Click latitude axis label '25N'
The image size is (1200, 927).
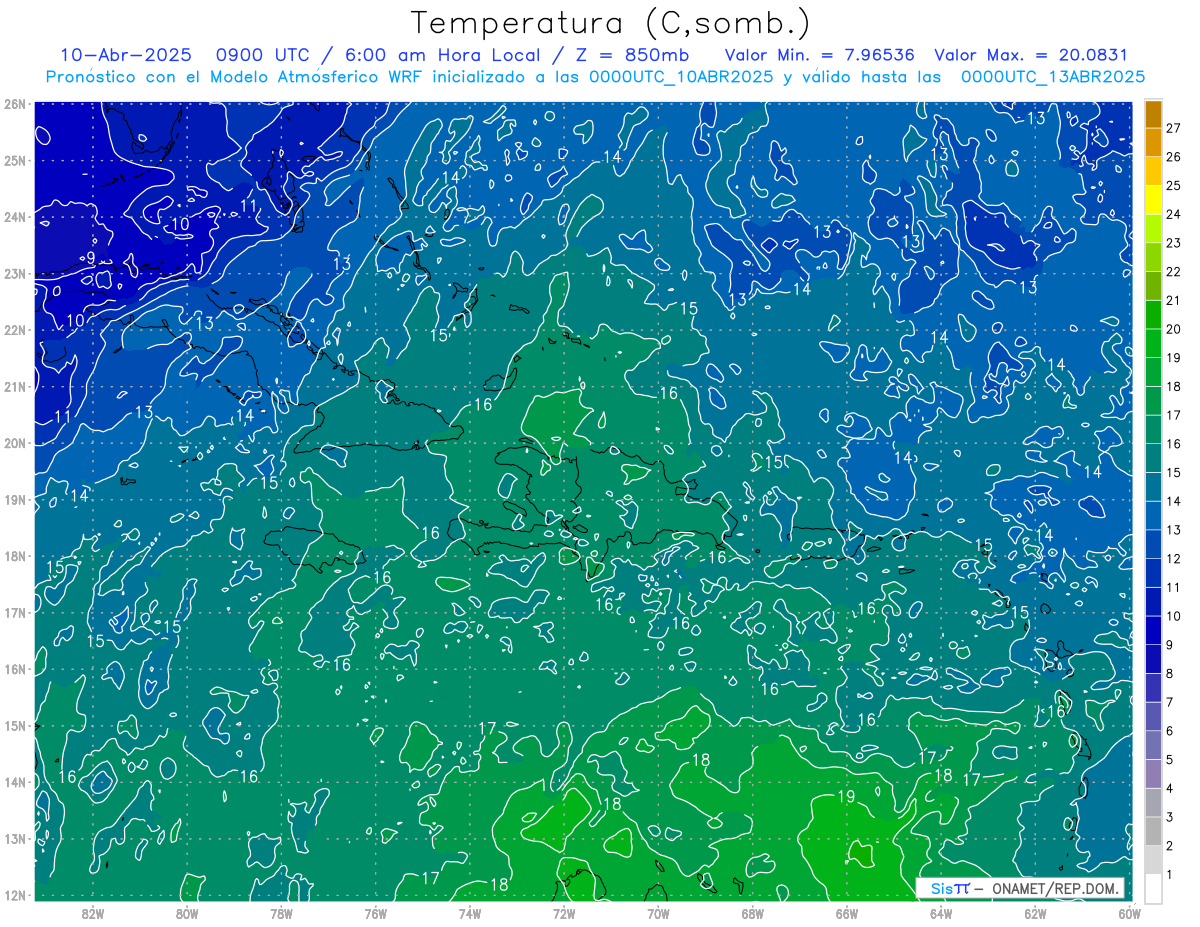tap(14, 160)
